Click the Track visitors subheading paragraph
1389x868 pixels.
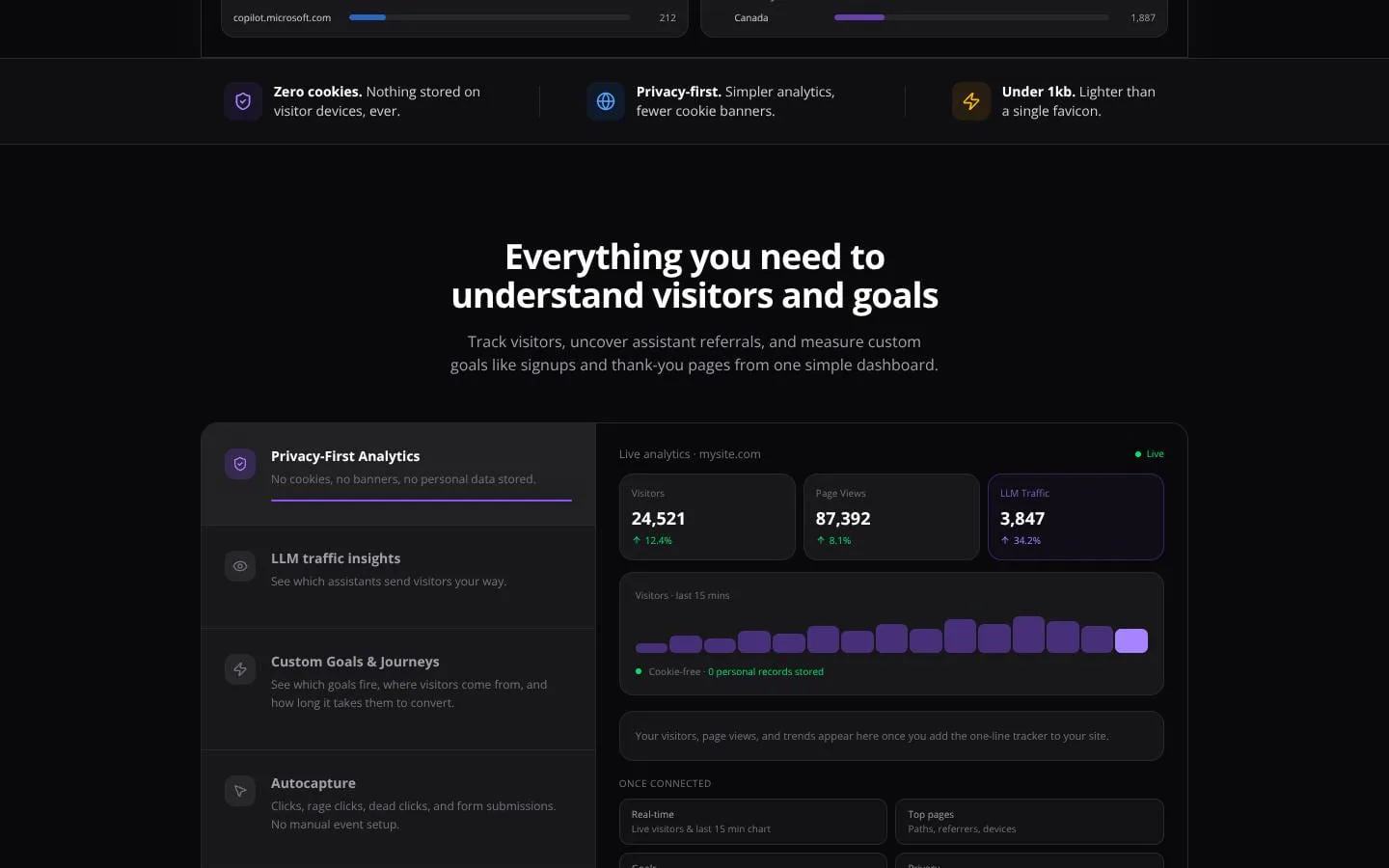(694, 353)
